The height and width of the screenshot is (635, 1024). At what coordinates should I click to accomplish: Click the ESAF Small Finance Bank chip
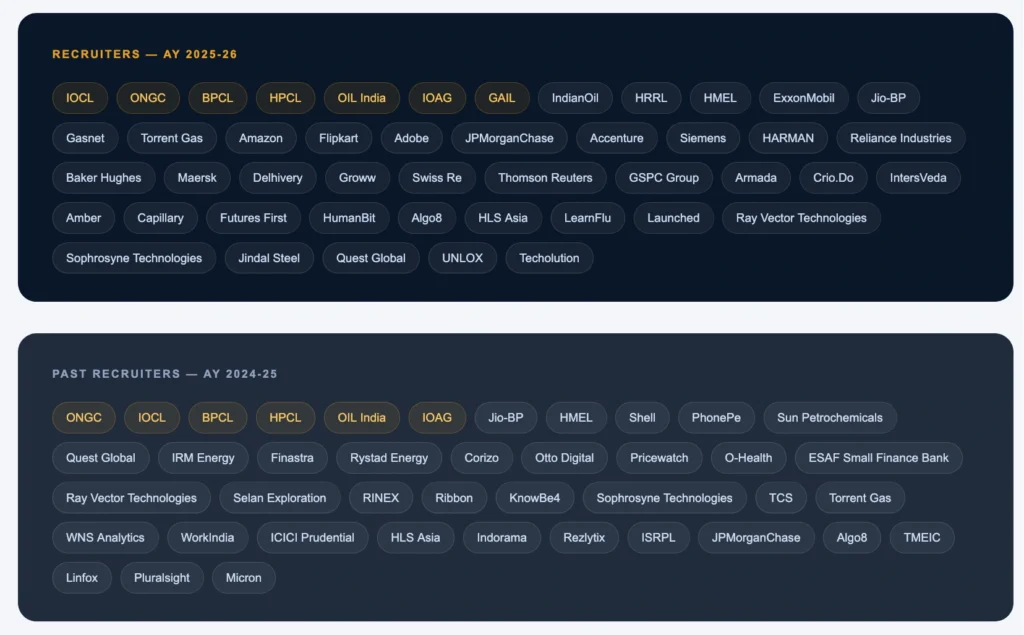pos(878,458)
